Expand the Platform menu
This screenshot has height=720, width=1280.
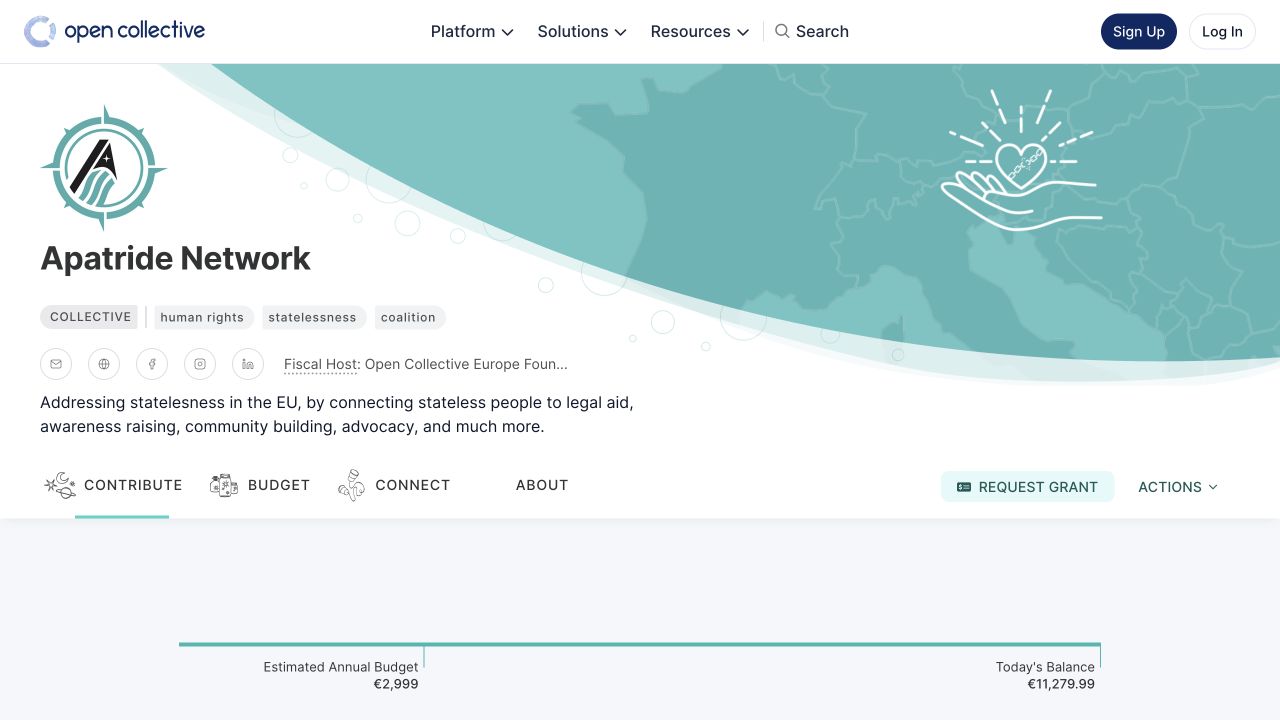pyautogui.click(x=472, y=31)
